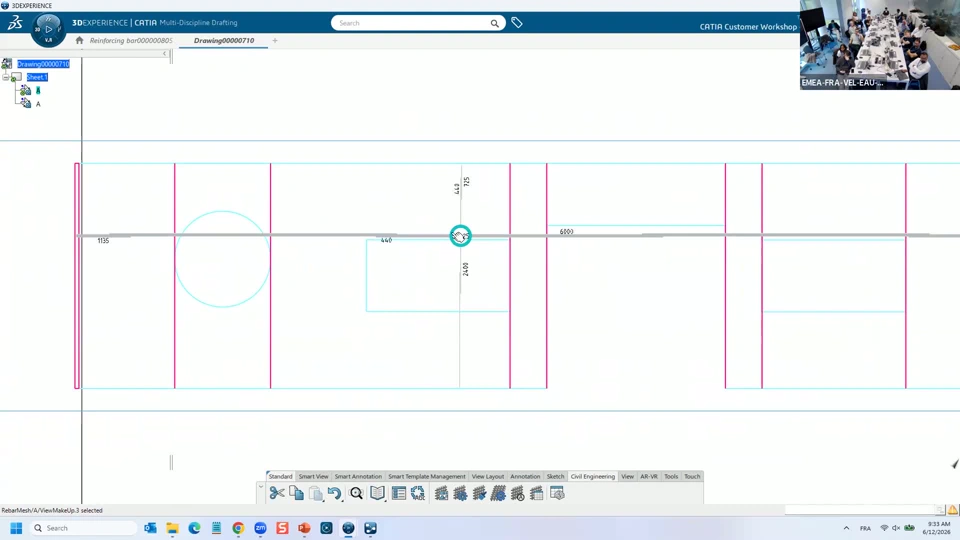
Task: Select the Civil Engineering tab
Action: coord(593,476)
